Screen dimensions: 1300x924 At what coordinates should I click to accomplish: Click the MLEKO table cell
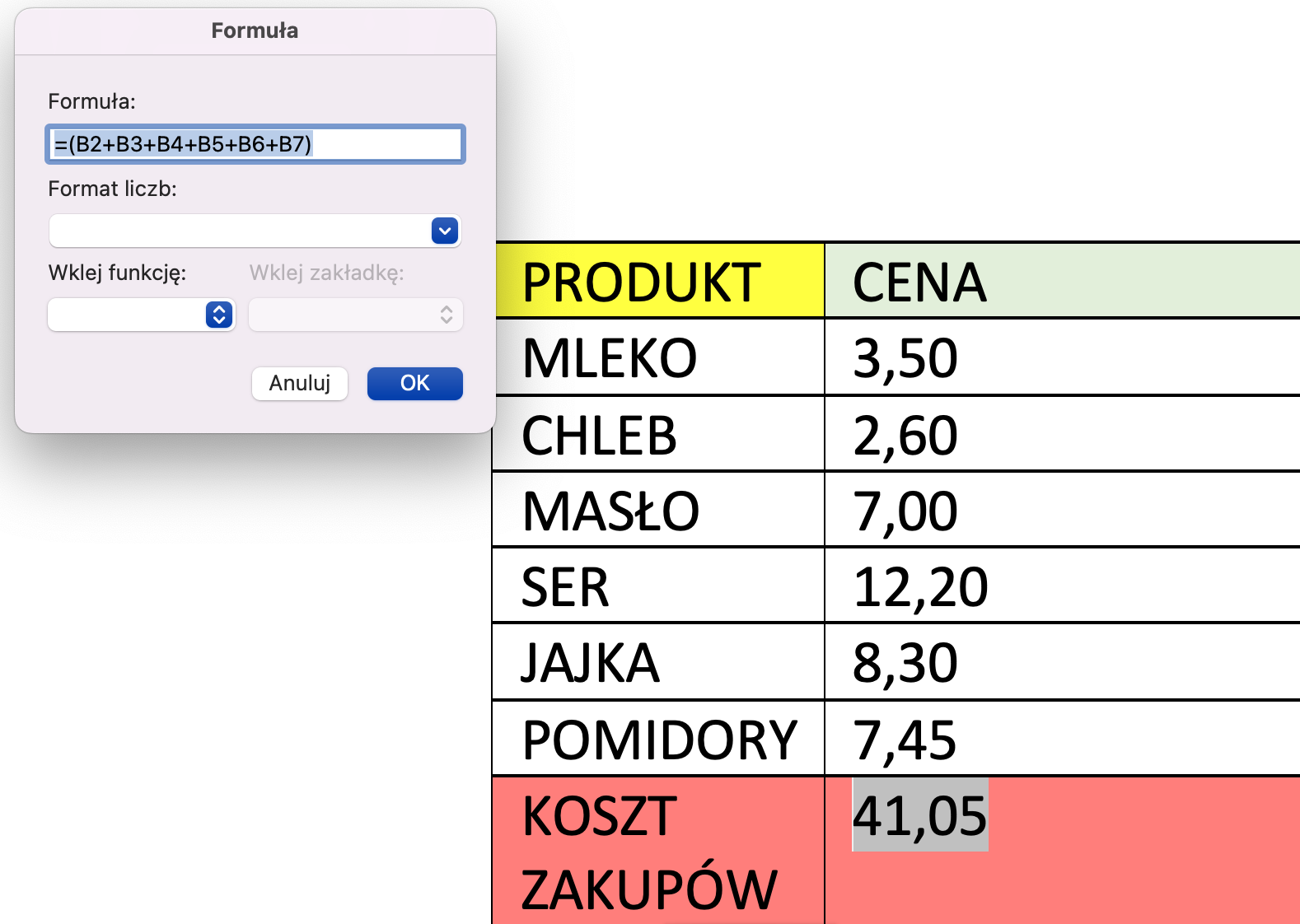click(659, 357)
